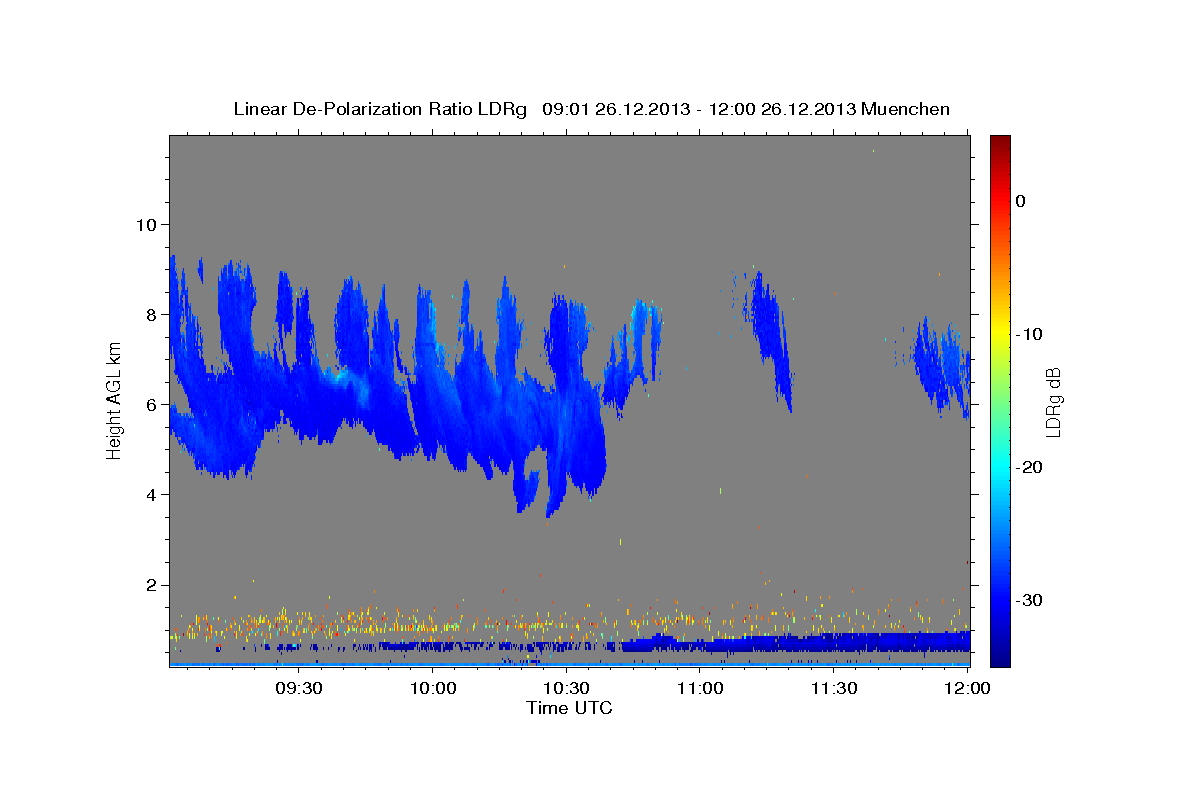
Task: Click the colorbar value -30
Action: [x=1030, y=600]
